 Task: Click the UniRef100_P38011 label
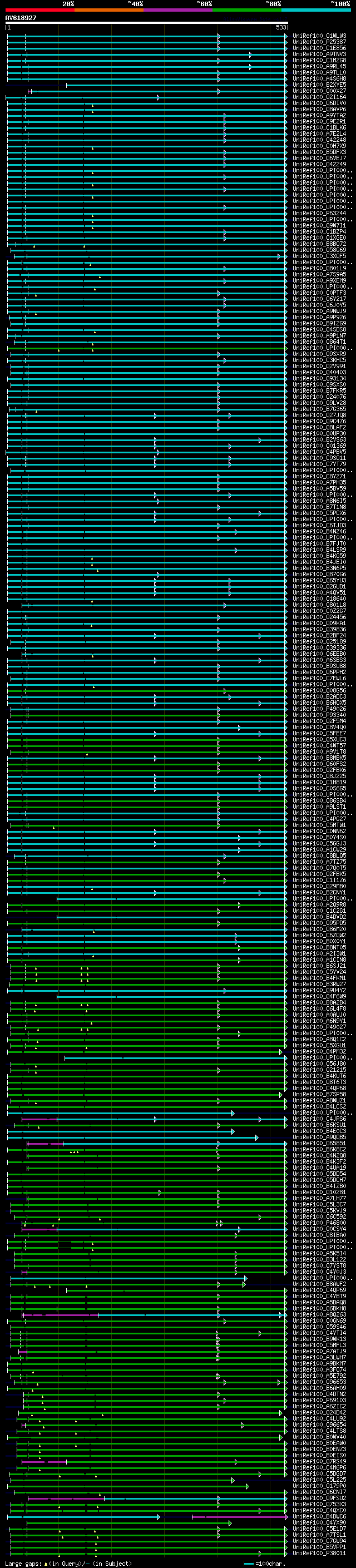click(x=319, y=1553)
